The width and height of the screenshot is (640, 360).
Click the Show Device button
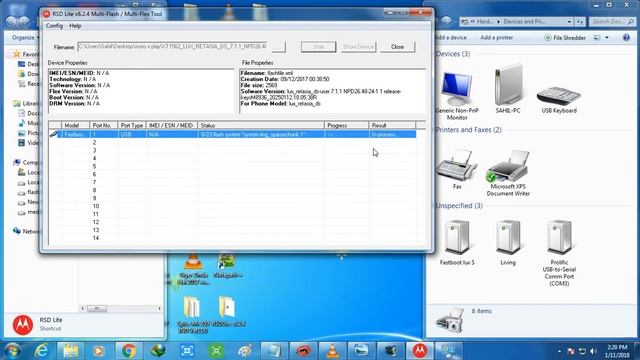(x=358, y=47)
